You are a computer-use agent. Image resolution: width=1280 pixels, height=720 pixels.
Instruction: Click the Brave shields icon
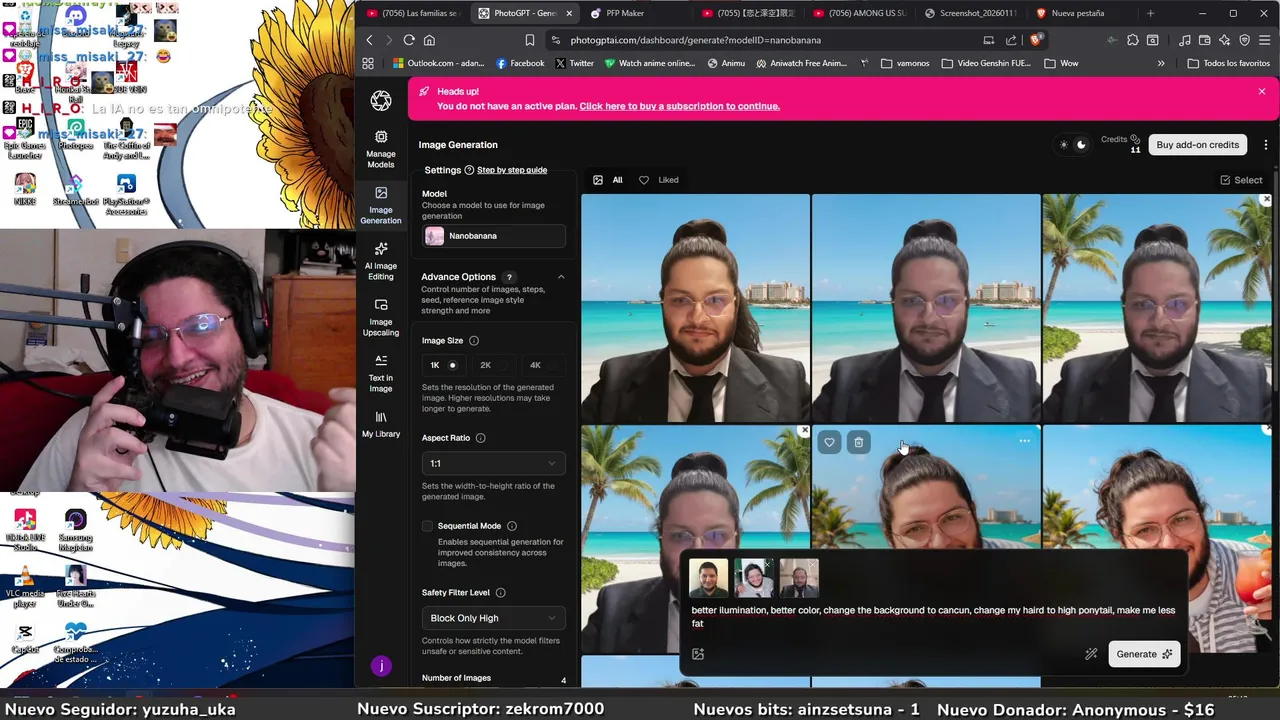tap(1035, 40)
